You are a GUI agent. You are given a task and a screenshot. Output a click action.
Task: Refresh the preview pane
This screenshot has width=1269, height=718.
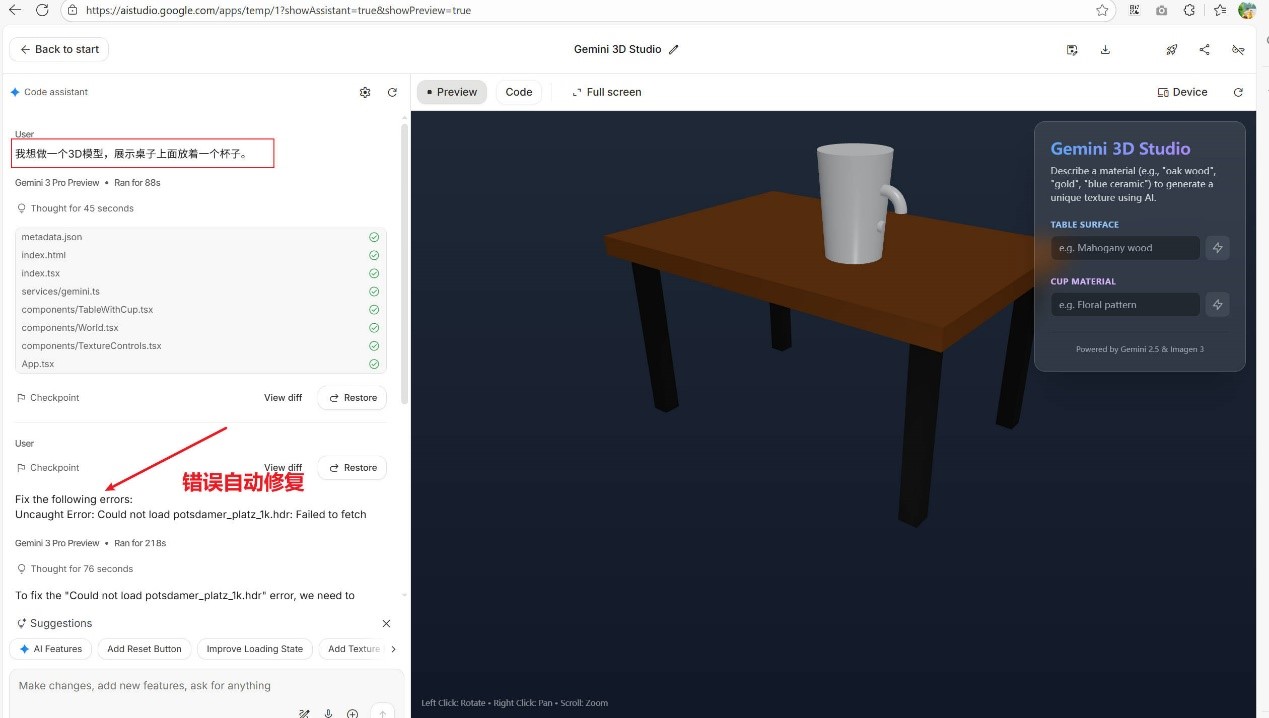pyautogui.click(x=1238, y=92)
